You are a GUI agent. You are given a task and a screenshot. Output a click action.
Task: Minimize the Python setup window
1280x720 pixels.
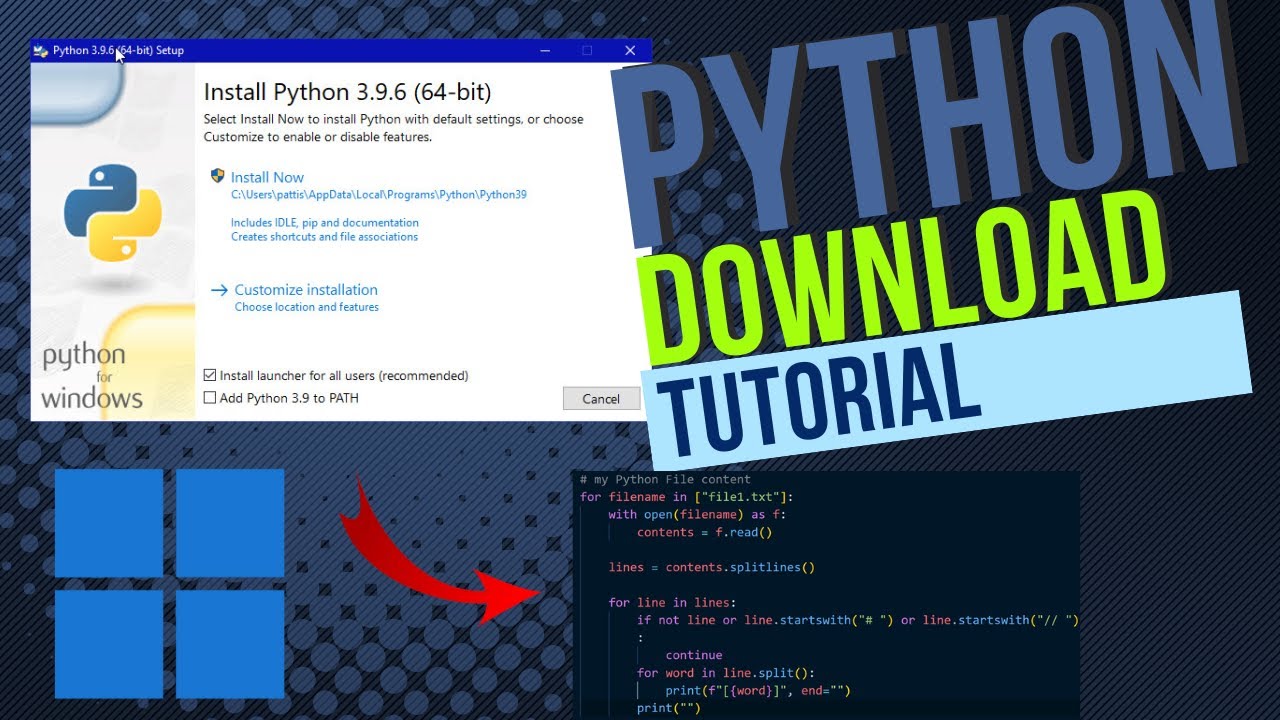coord(545,50)
